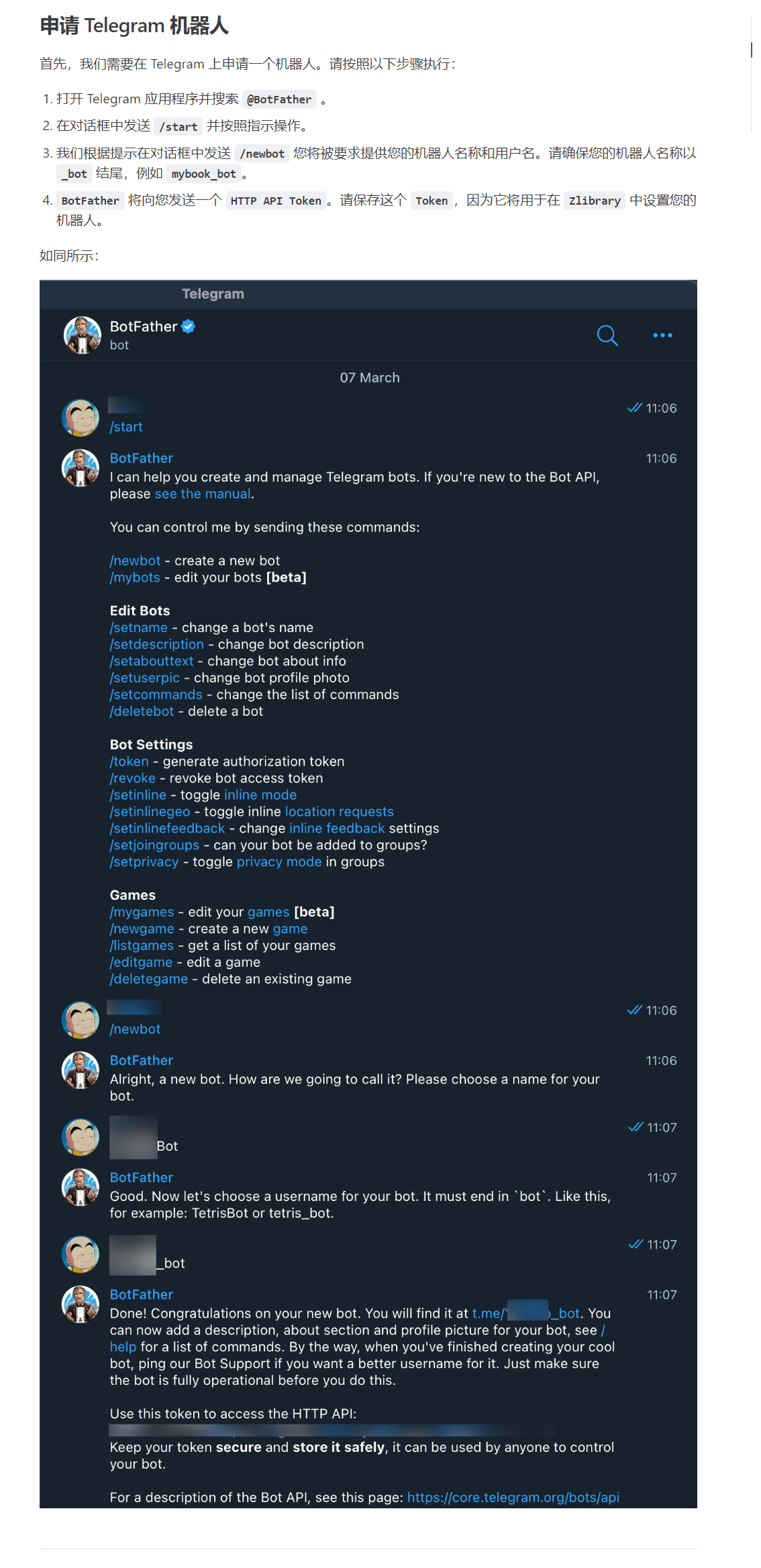761x1568 pixels.
Task: Click BotFather's avatar beside the 'Alright, a new bot' reply
Action: point(81,1069)
